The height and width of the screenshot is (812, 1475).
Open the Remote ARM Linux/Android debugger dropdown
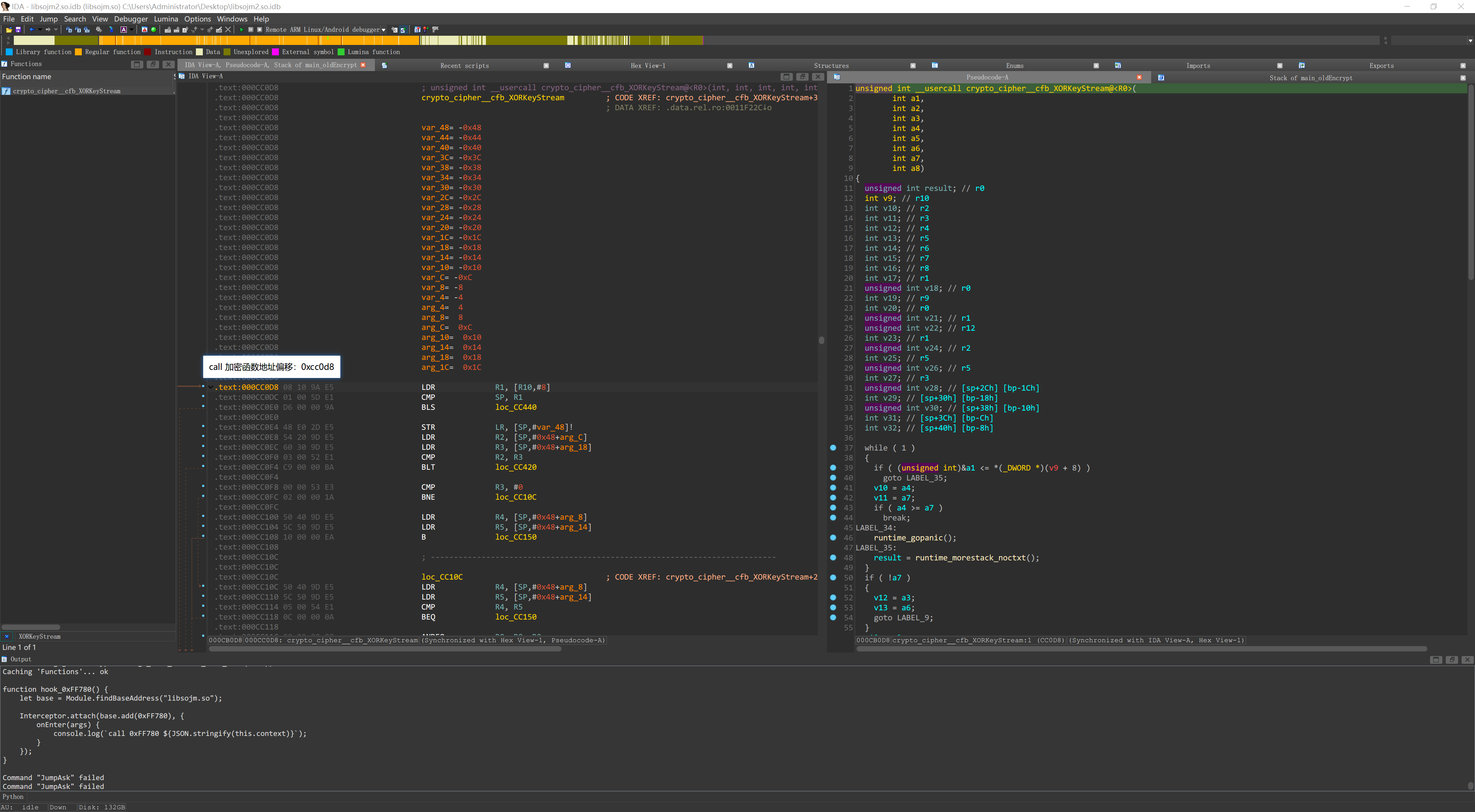point(325,30)
